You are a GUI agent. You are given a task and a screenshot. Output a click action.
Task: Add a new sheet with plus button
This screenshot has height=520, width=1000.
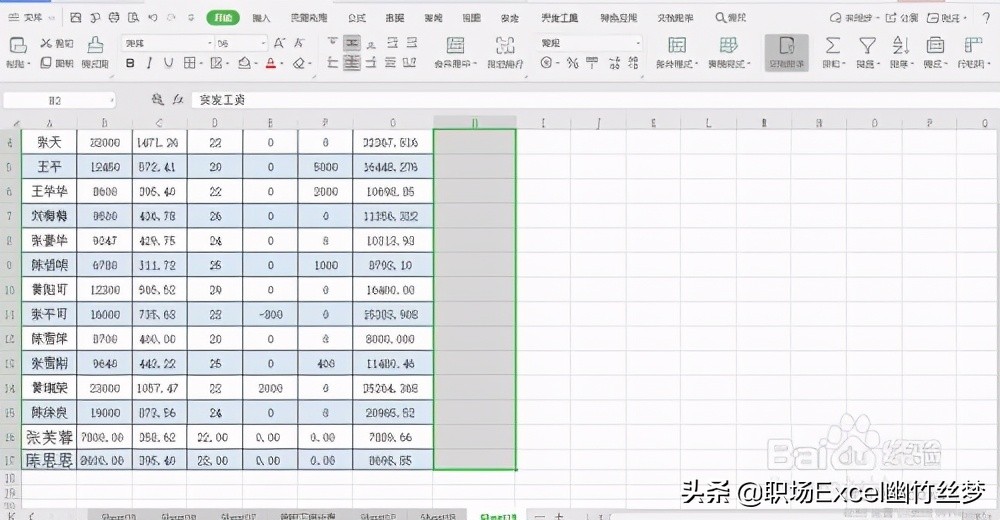click(x=559, y=516)
